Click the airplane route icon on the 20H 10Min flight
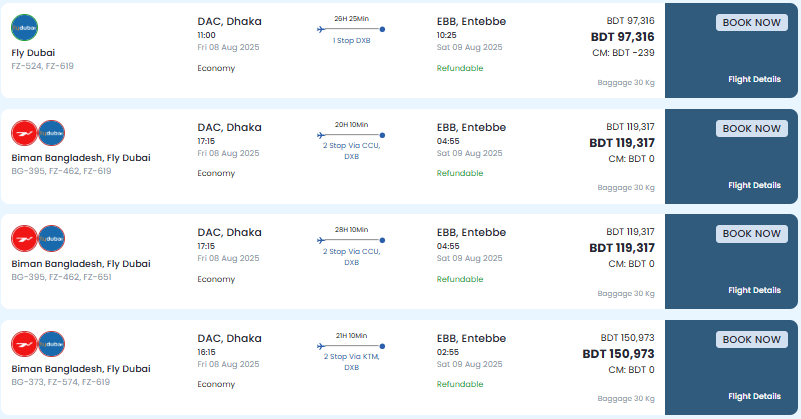 pyautogui.click(x=321, y=135)
